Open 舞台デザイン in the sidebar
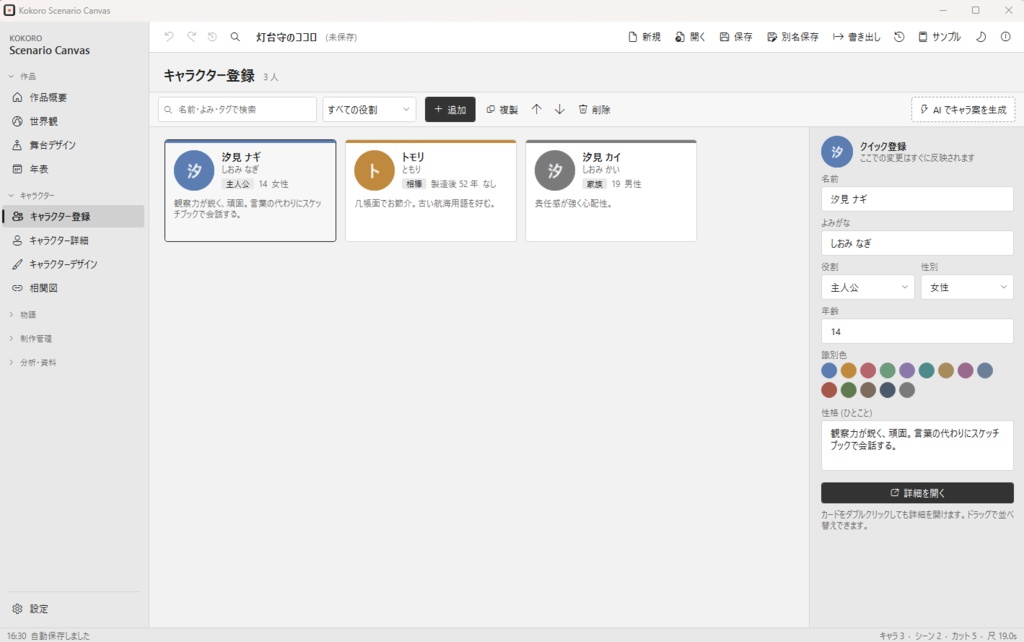The width and height of the screenshot is (1024, 642). tap(72, 145)
